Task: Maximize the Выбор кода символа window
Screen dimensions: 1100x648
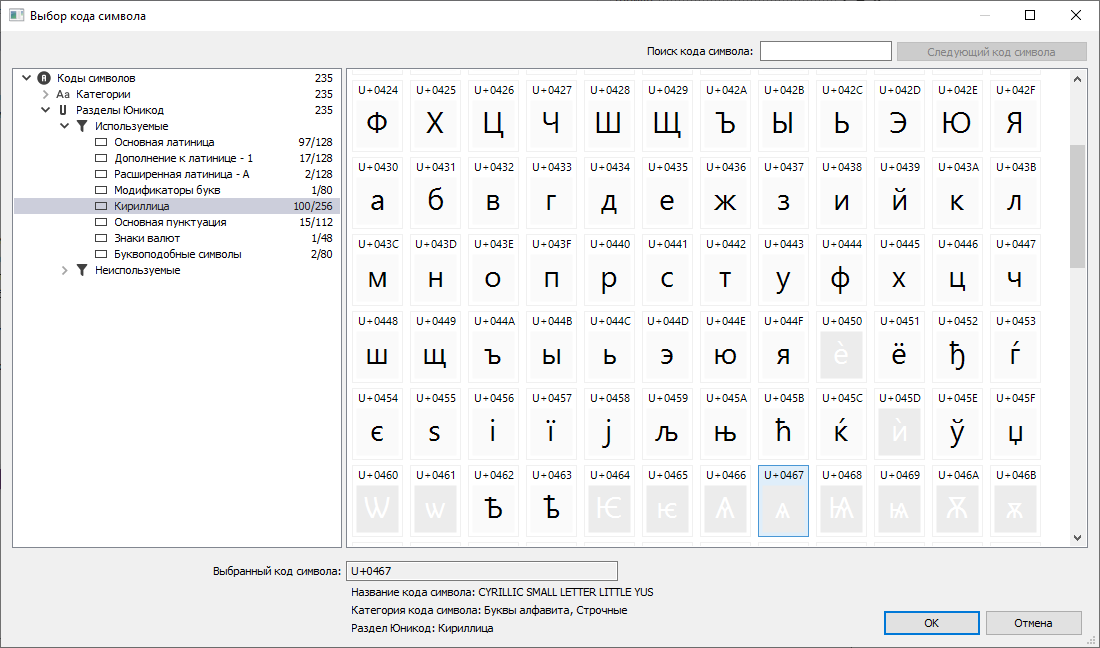Action: tap(1030, 15)
